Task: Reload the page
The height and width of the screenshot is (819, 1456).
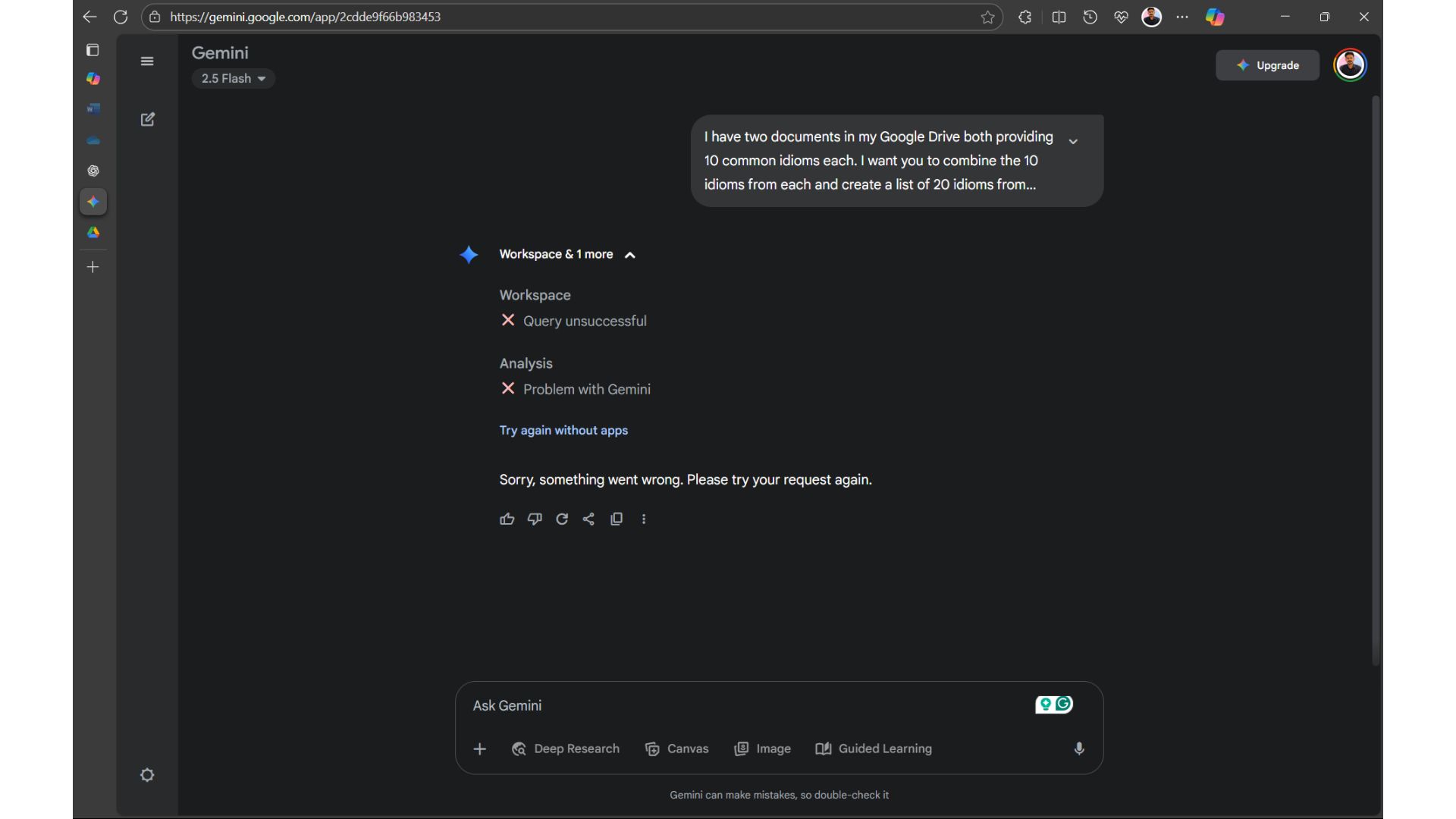Action: (121, 17)
